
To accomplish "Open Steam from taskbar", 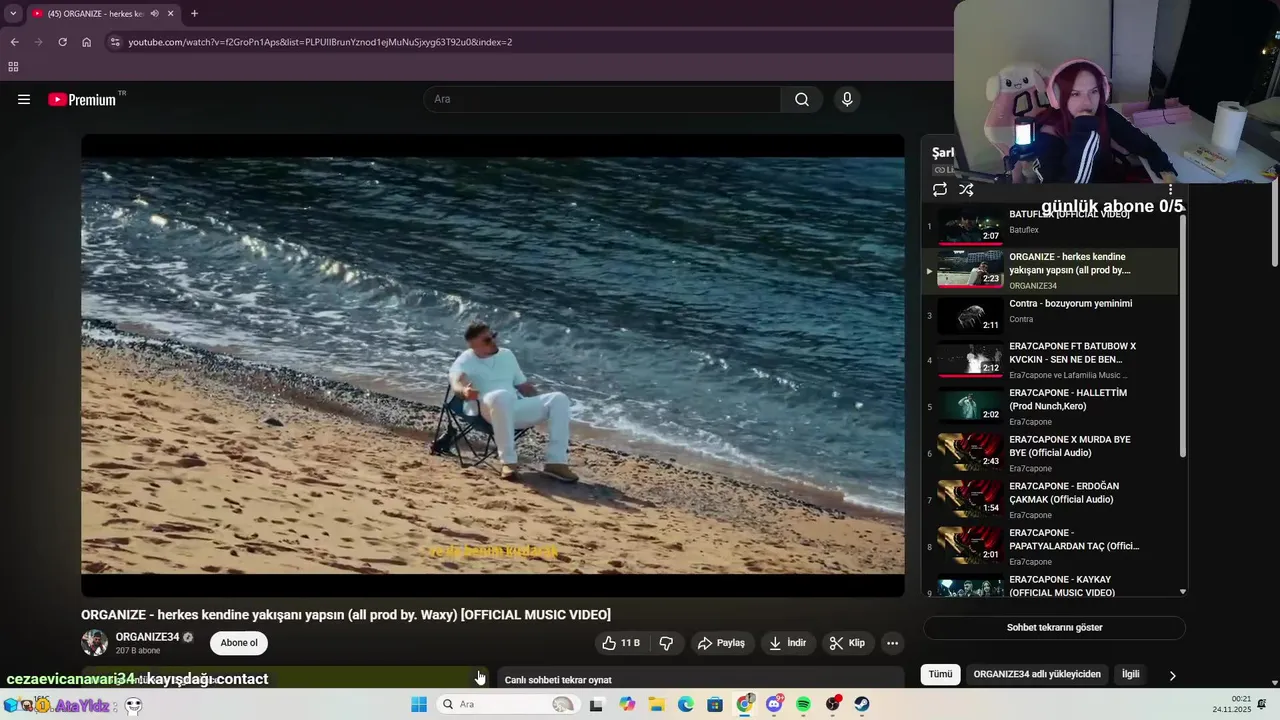I will [x=862, y=704].
